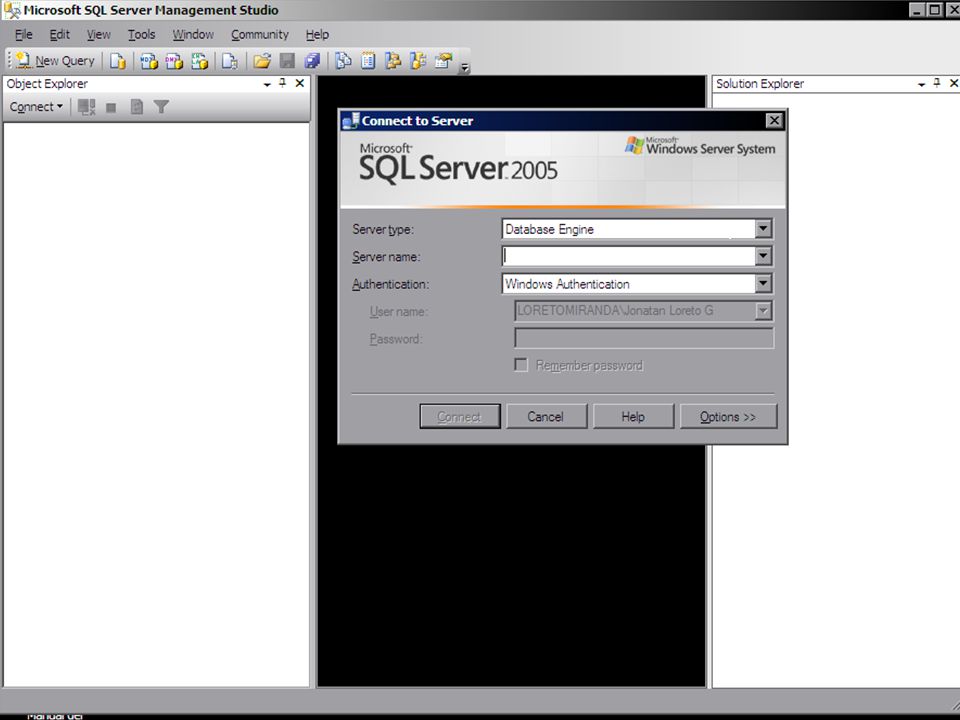This screenshot has height=720, width=960.
Task: Click the Filter funnel icon in Object Explorer
Action: coord(161,107)
